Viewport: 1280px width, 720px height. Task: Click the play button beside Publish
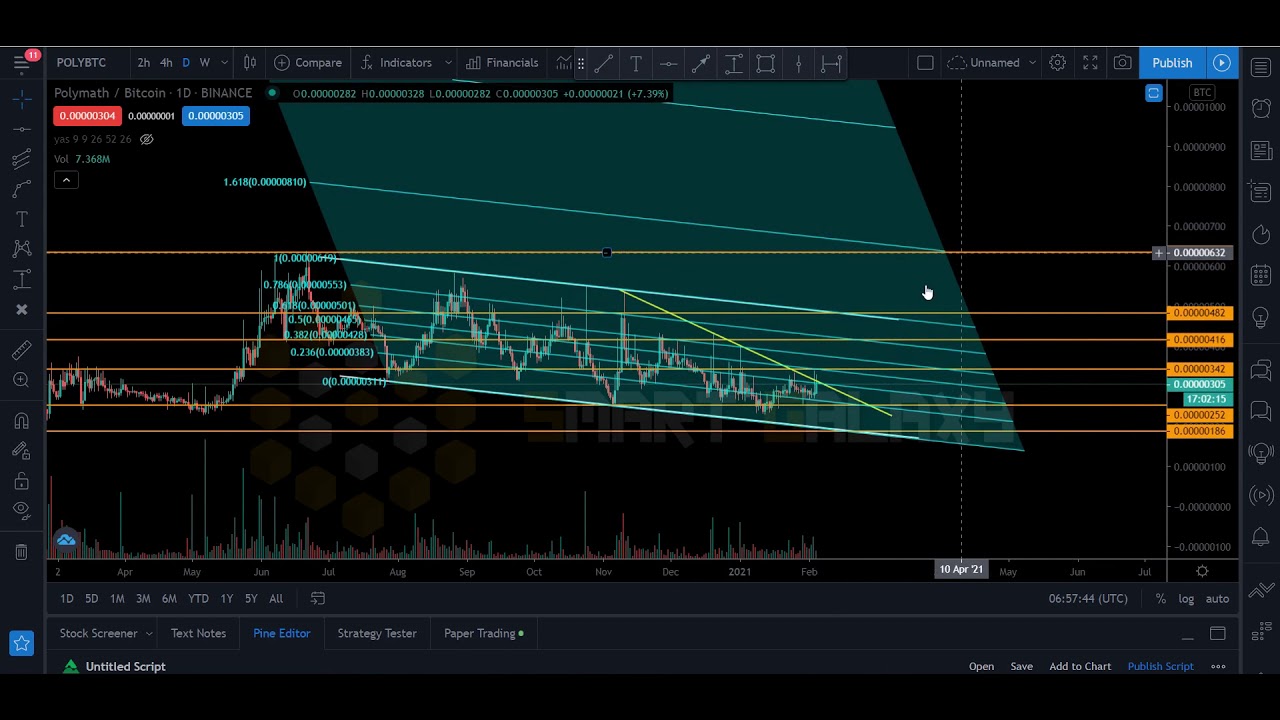pyautogui.click(x=1222, y=62)
